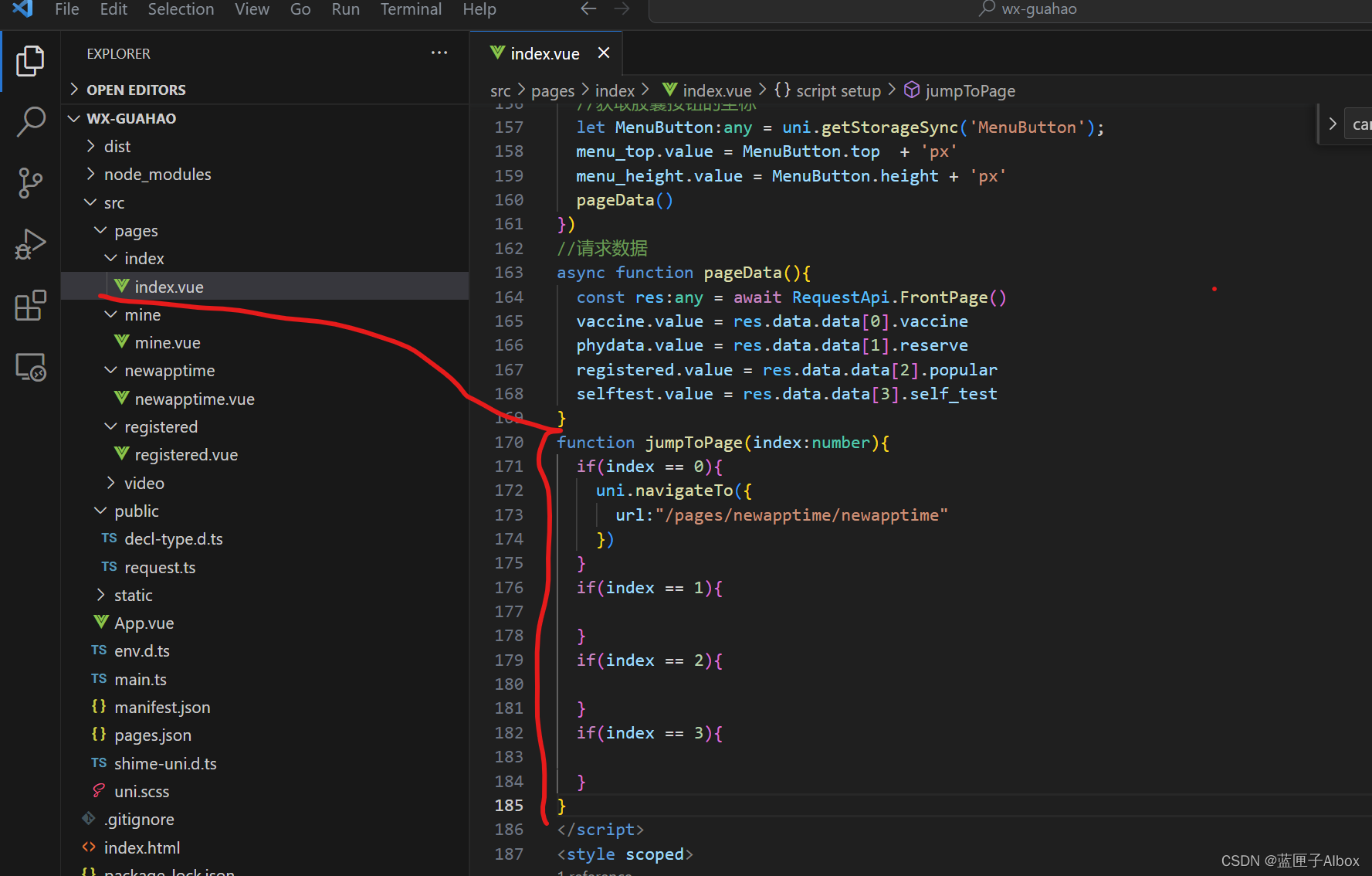Open Run and Debug view icon
This screenshot has width=1372, height=876.
coord(30,244)
